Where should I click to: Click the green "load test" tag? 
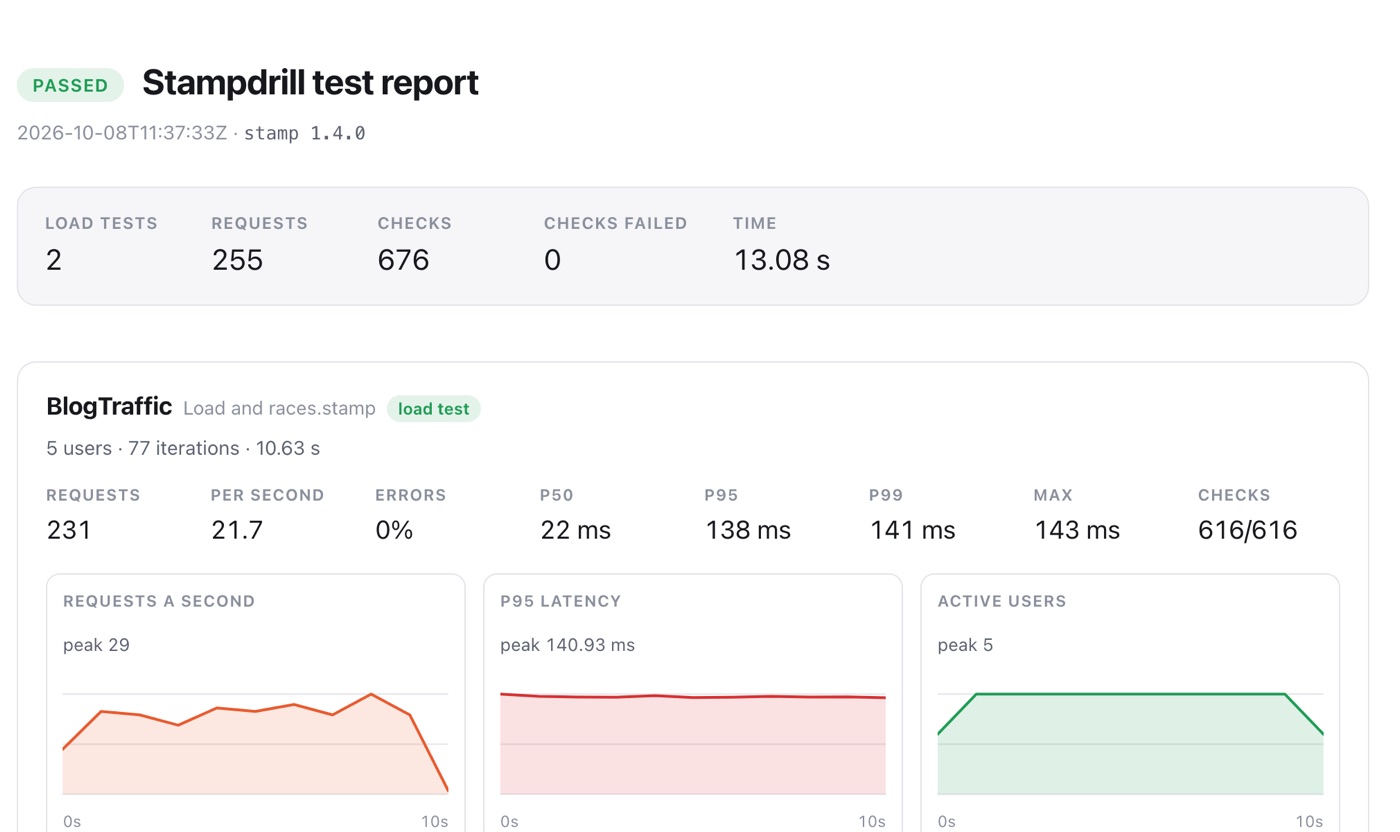[x=434, y=408]
